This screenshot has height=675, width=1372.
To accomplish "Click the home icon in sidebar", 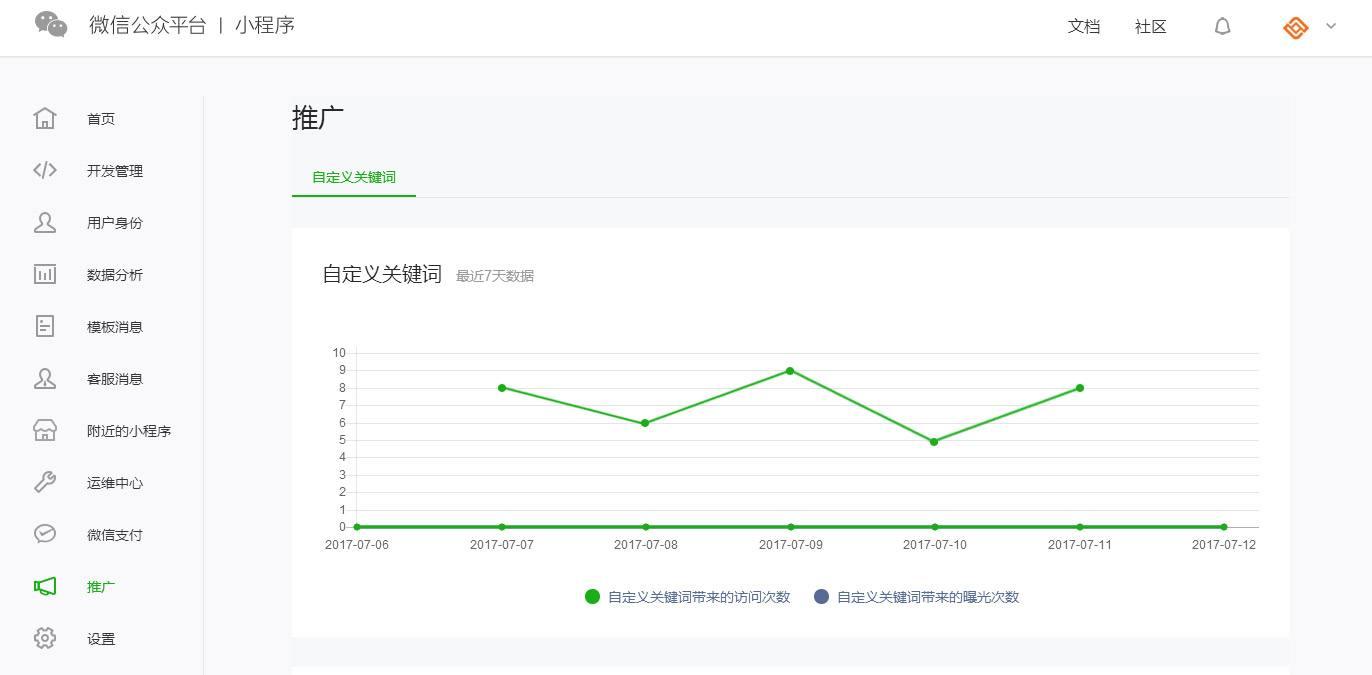I will [x=45, y=119].
